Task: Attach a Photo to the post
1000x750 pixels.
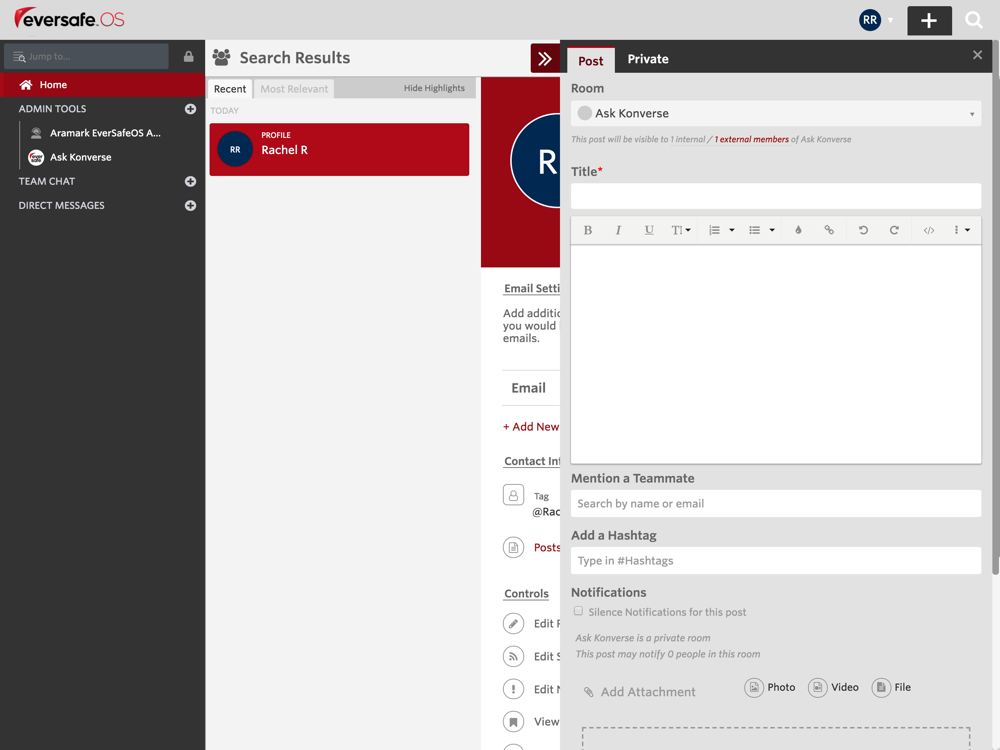Action: click(770, 688)
